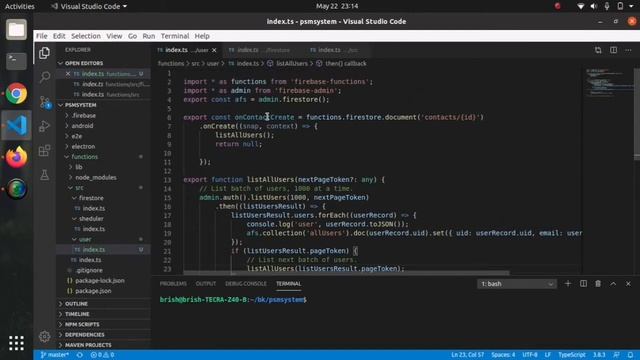The height and width of the screenshot is (360, 640).
Task: Open errors and warnings count in status bar
Action: click(x=102, y=355)
